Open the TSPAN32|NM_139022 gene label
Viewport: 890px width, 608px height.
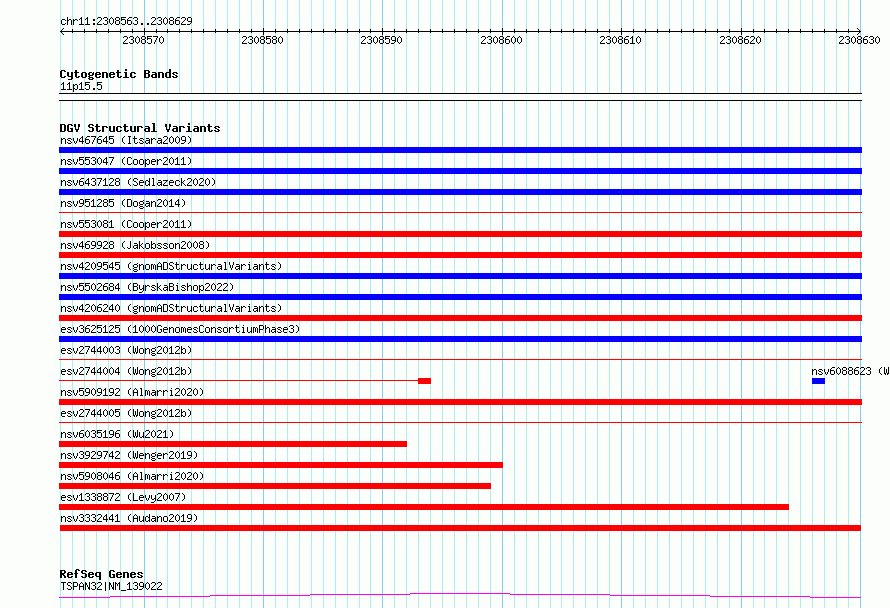click(x=111, y=586)
